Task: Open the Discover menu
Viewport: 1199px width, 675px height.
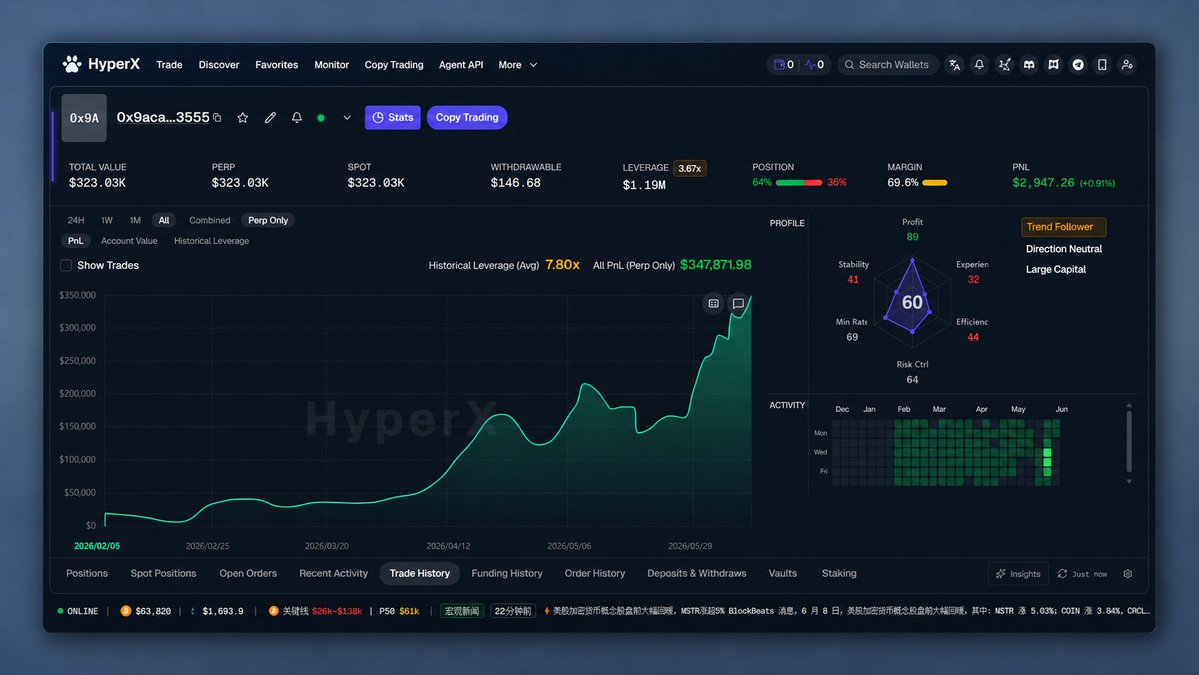Action: point(219,65)
